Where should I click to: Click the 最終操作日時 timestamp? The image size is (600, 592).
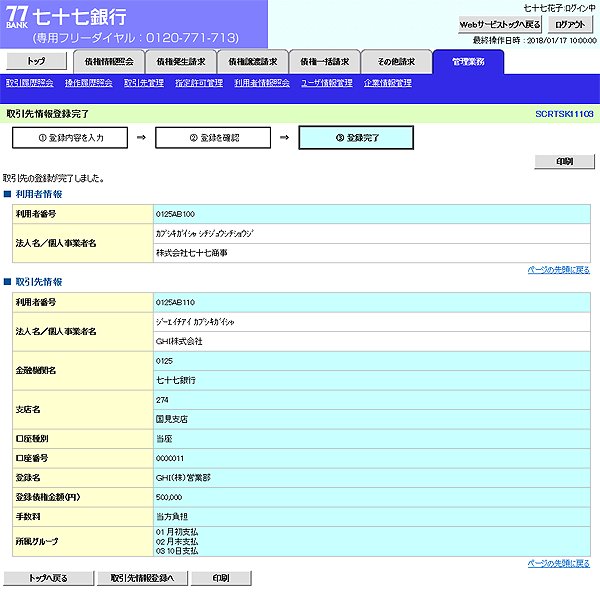click(534, 41)
